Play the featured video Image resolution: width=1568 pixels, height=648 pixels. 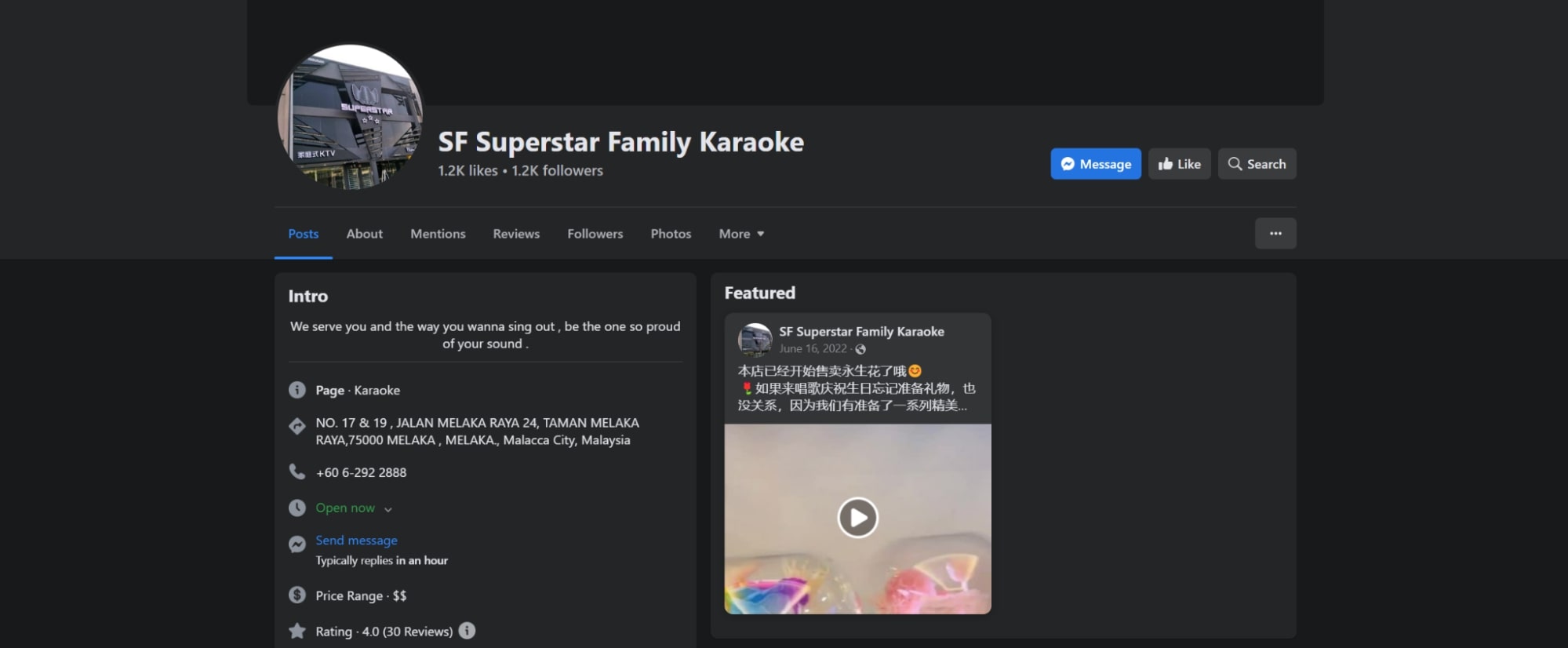(x=857, y=518)
